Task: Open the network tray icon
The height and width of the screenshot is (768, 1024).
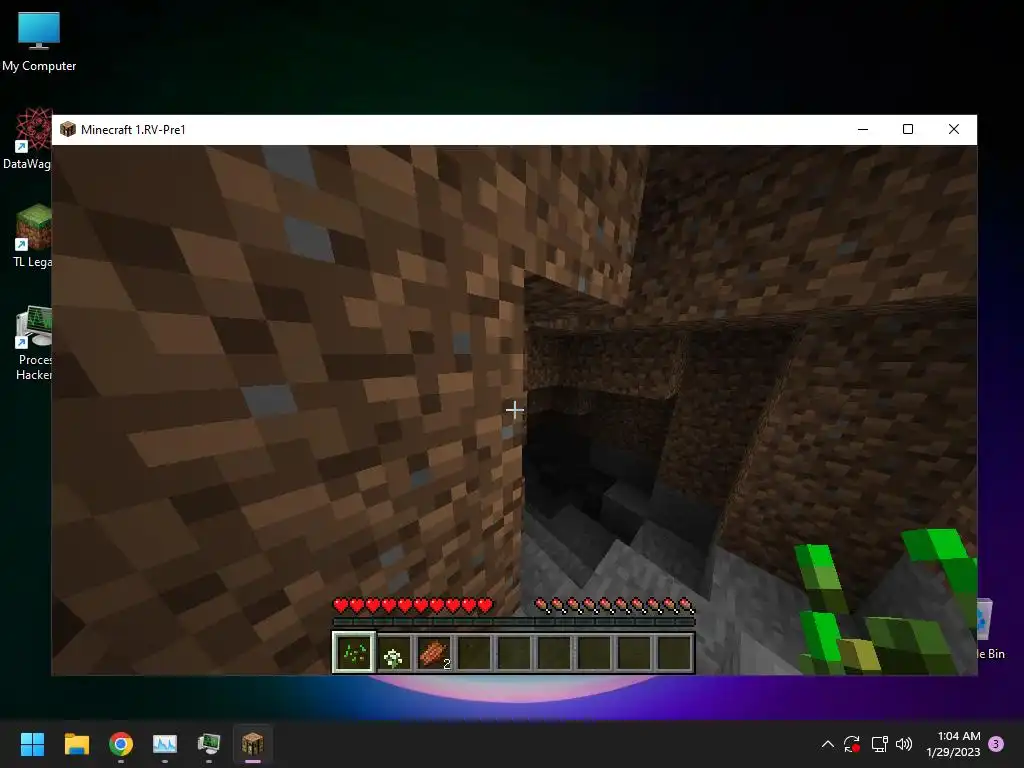Action: (x=880, y=744)
